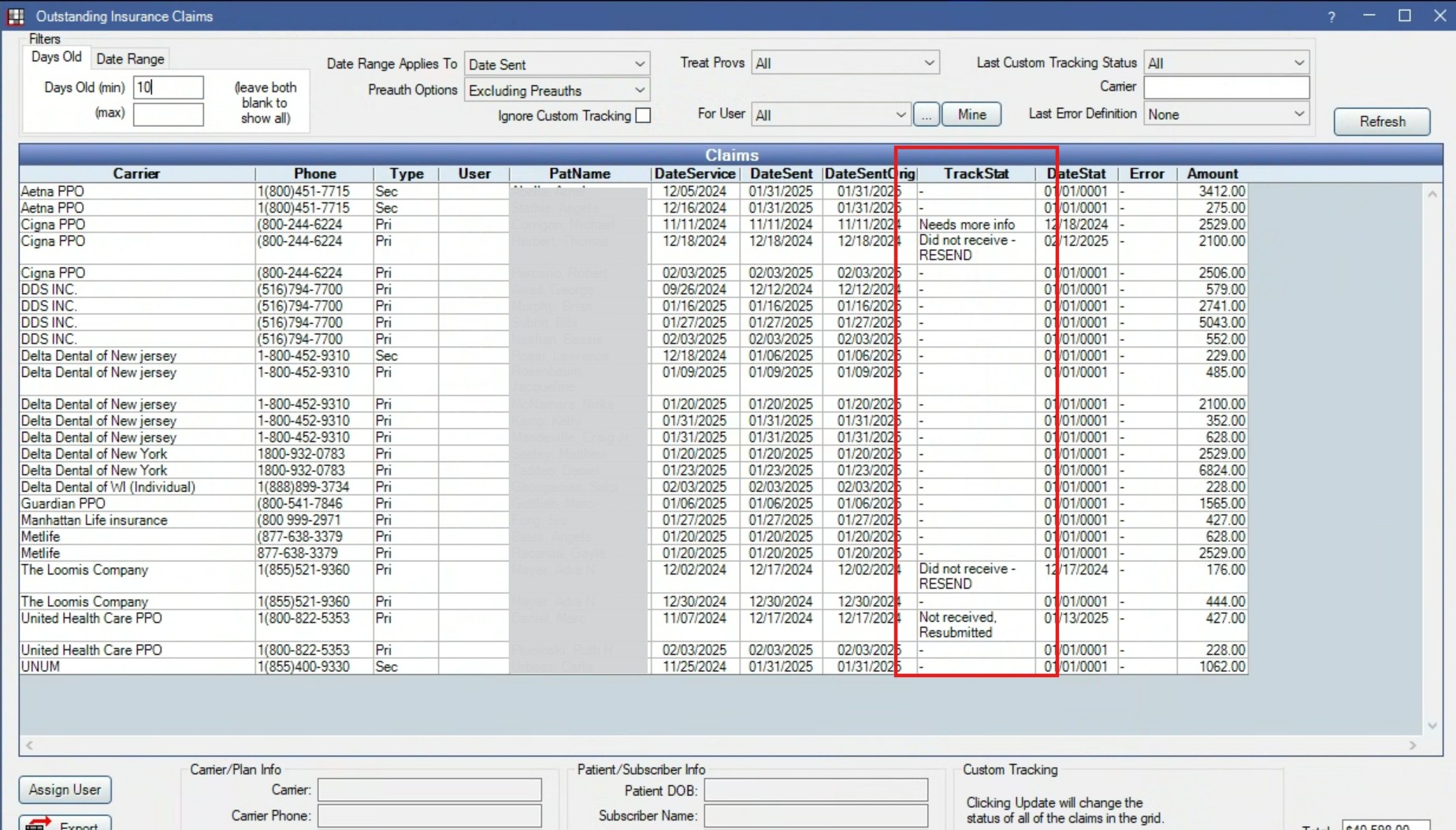Image resolution: width=1456 pixels, height=830 pixels.
Task: Click the Carrier/Plan Info Carrier field
Action: coord(429,790)
